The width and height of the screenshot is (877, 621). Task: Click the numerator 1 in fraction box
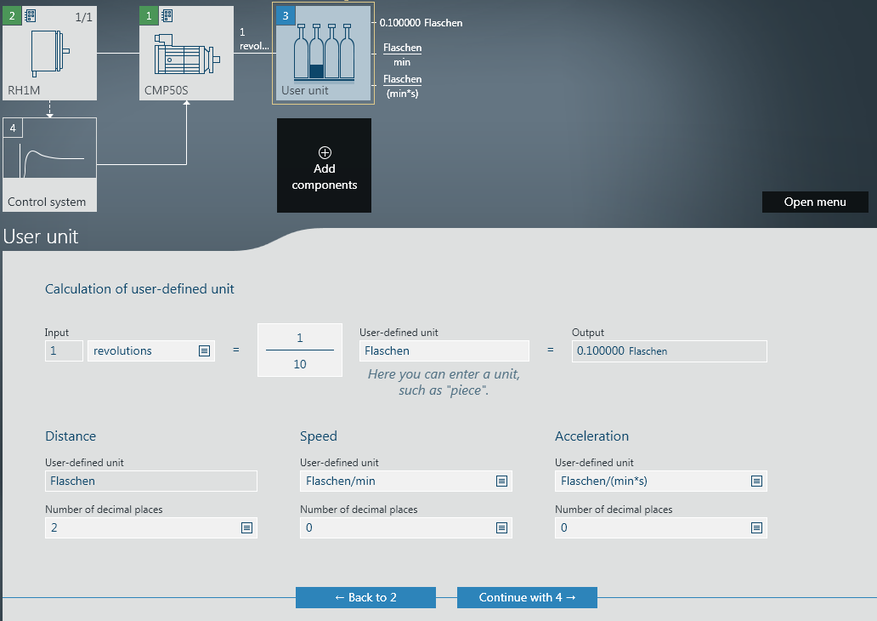(x=299, y=338)
